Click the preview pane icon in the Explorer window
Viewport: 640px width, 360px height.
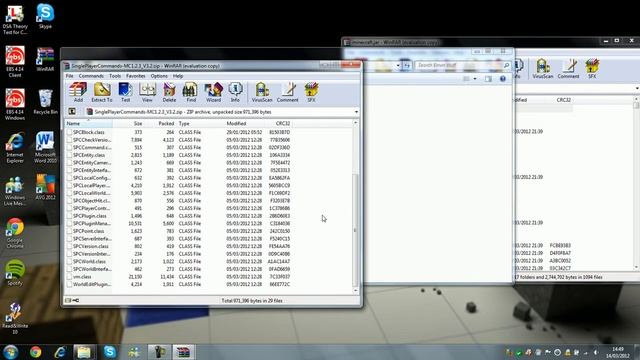pos(488,79)
